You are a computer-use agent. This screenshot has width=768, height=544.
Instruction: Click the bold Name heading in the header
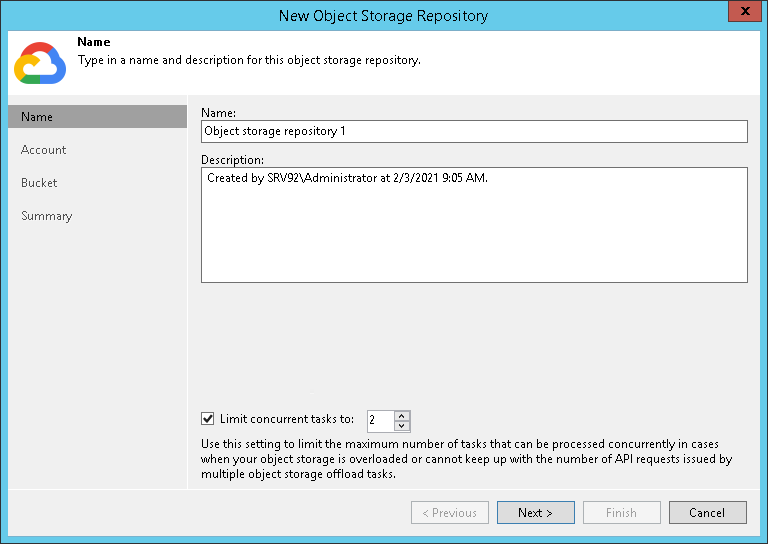94,43
